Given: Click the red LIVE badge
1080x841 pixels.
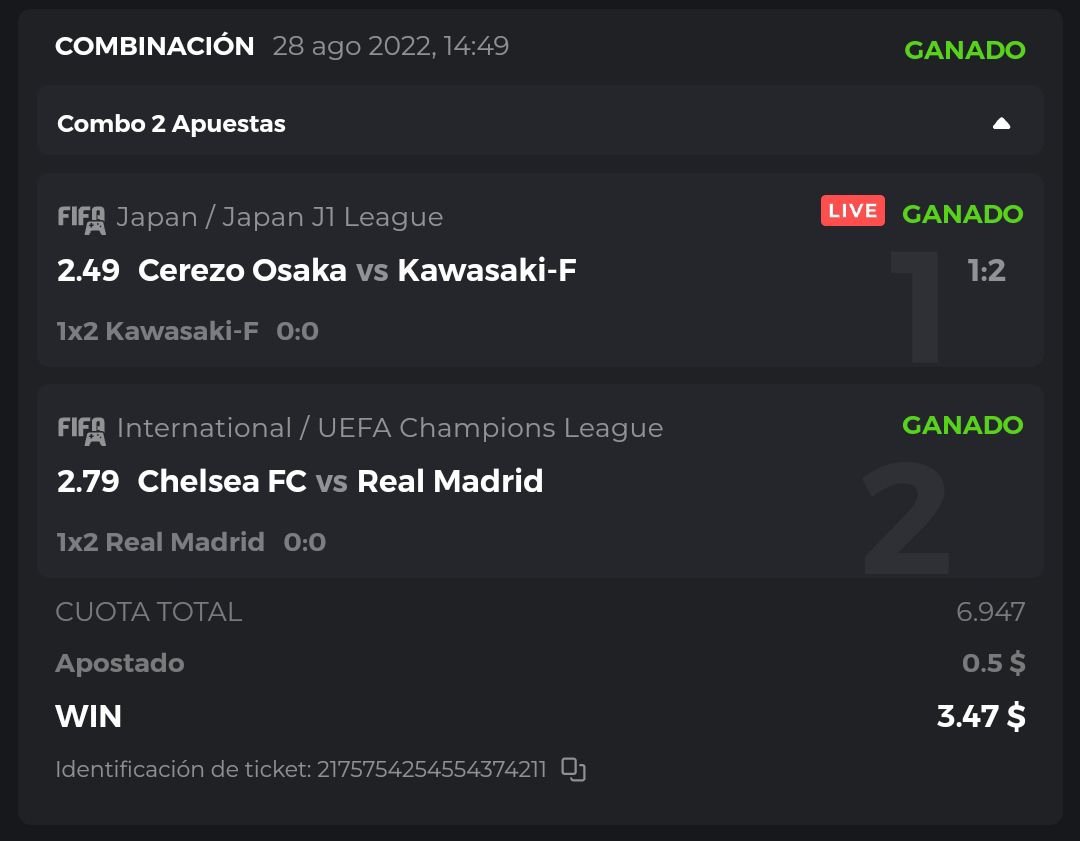Looking at the screenshot, I should 853,211.
